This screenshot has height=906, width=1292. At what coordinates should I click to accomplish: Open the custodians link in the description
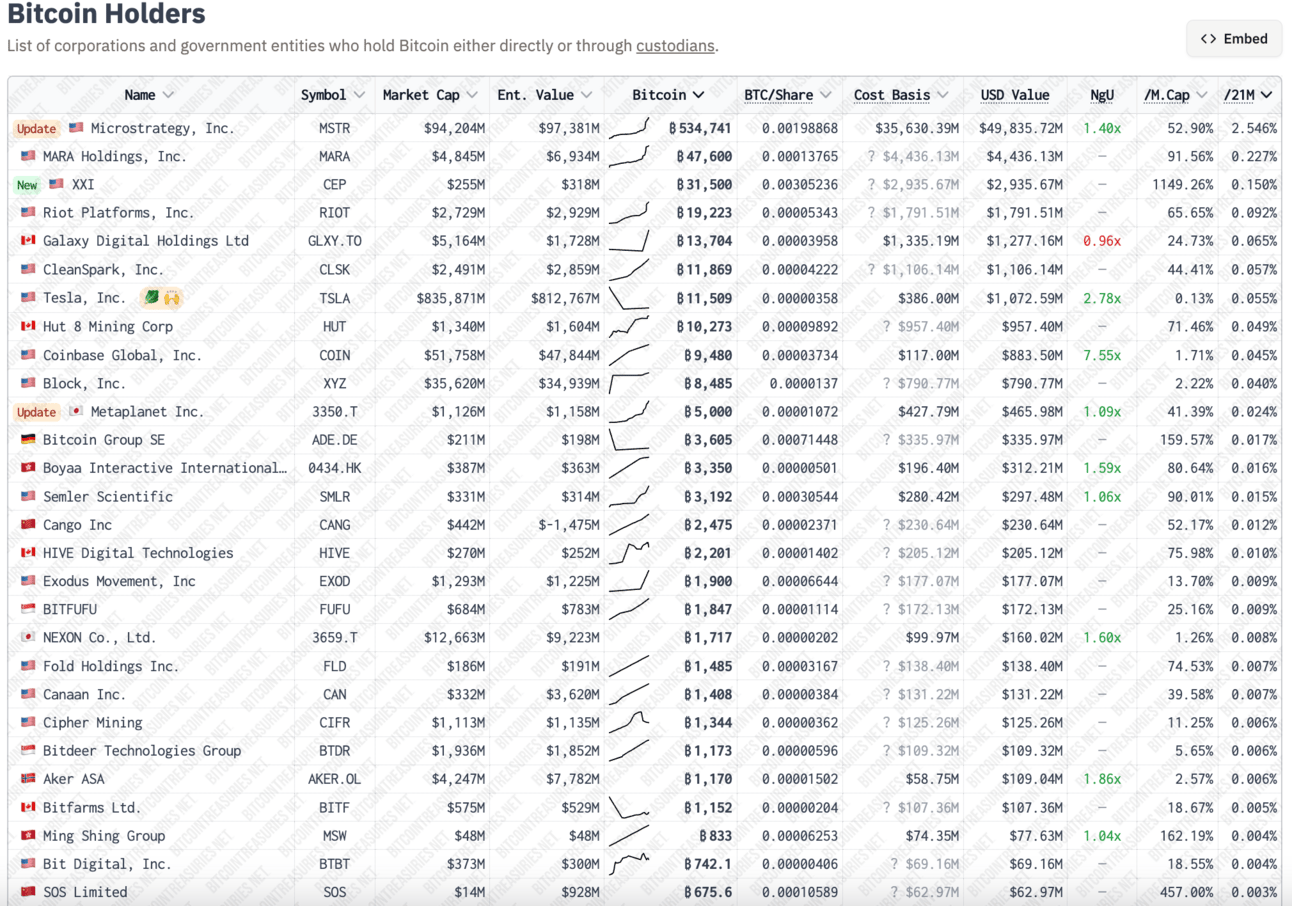675,45
